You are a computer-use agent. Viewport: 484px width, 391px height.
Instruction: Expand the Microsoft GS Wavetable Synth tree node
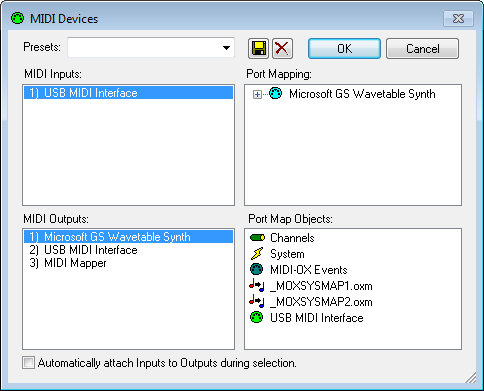[257, 95]
